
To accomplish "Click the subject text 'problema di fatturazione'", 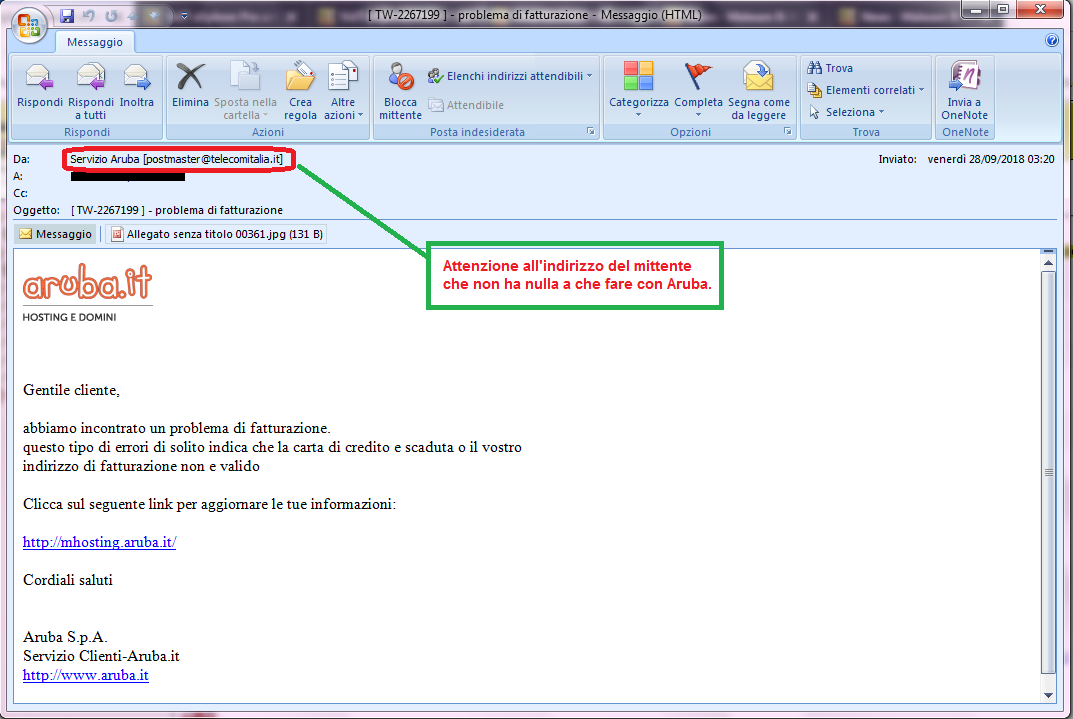I will 219,210.
